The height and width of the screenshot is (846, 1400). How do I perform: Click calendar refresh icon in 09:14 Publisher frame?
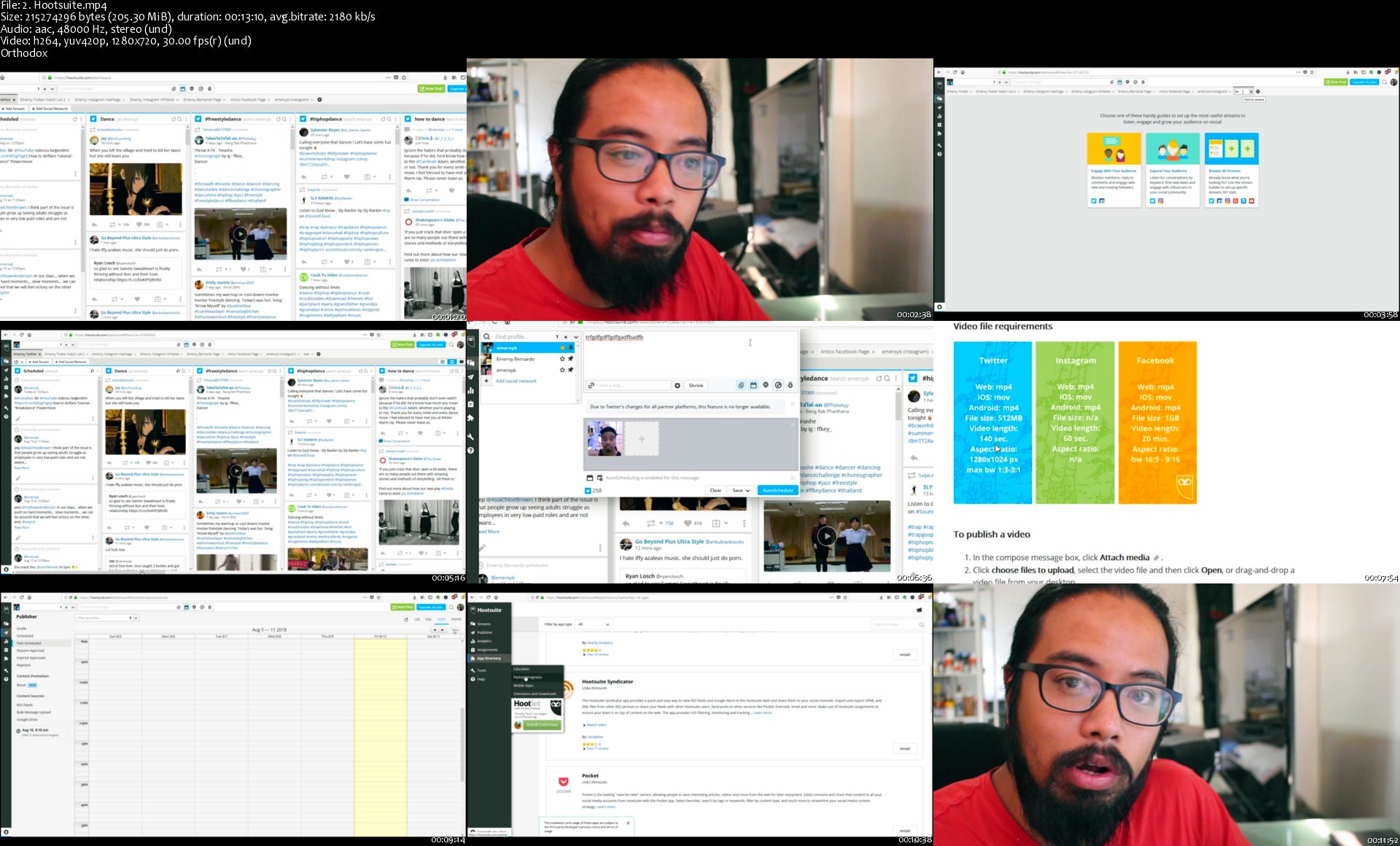(x=406, y=619)
